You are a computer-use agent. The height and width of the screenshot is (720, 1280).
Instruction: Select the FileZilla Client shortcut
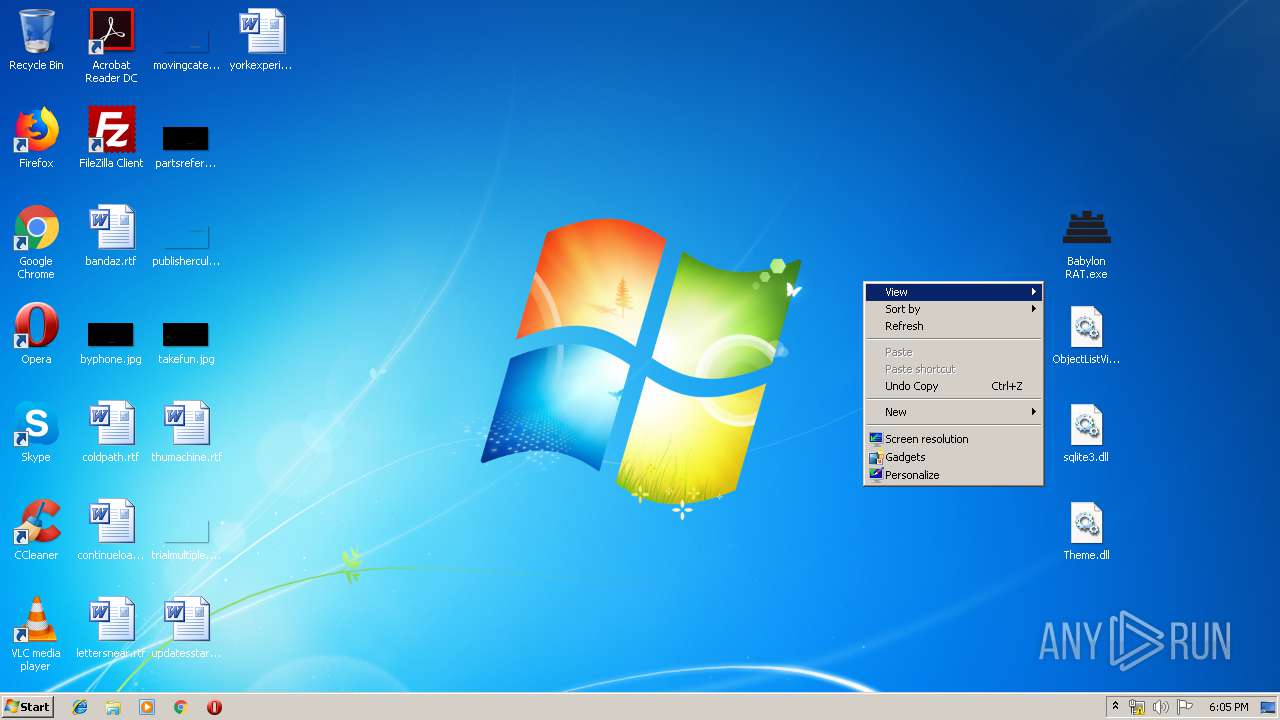coord(111,138)
